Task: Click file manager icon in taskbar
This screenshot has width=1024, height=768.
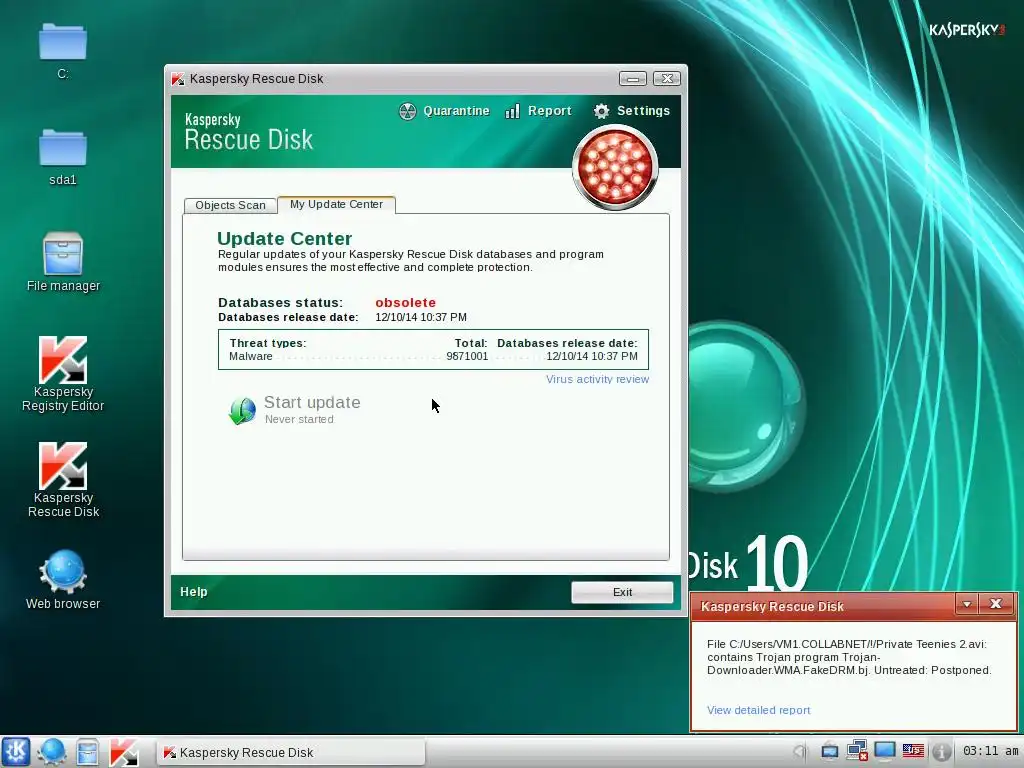Action: pos(87,752)
